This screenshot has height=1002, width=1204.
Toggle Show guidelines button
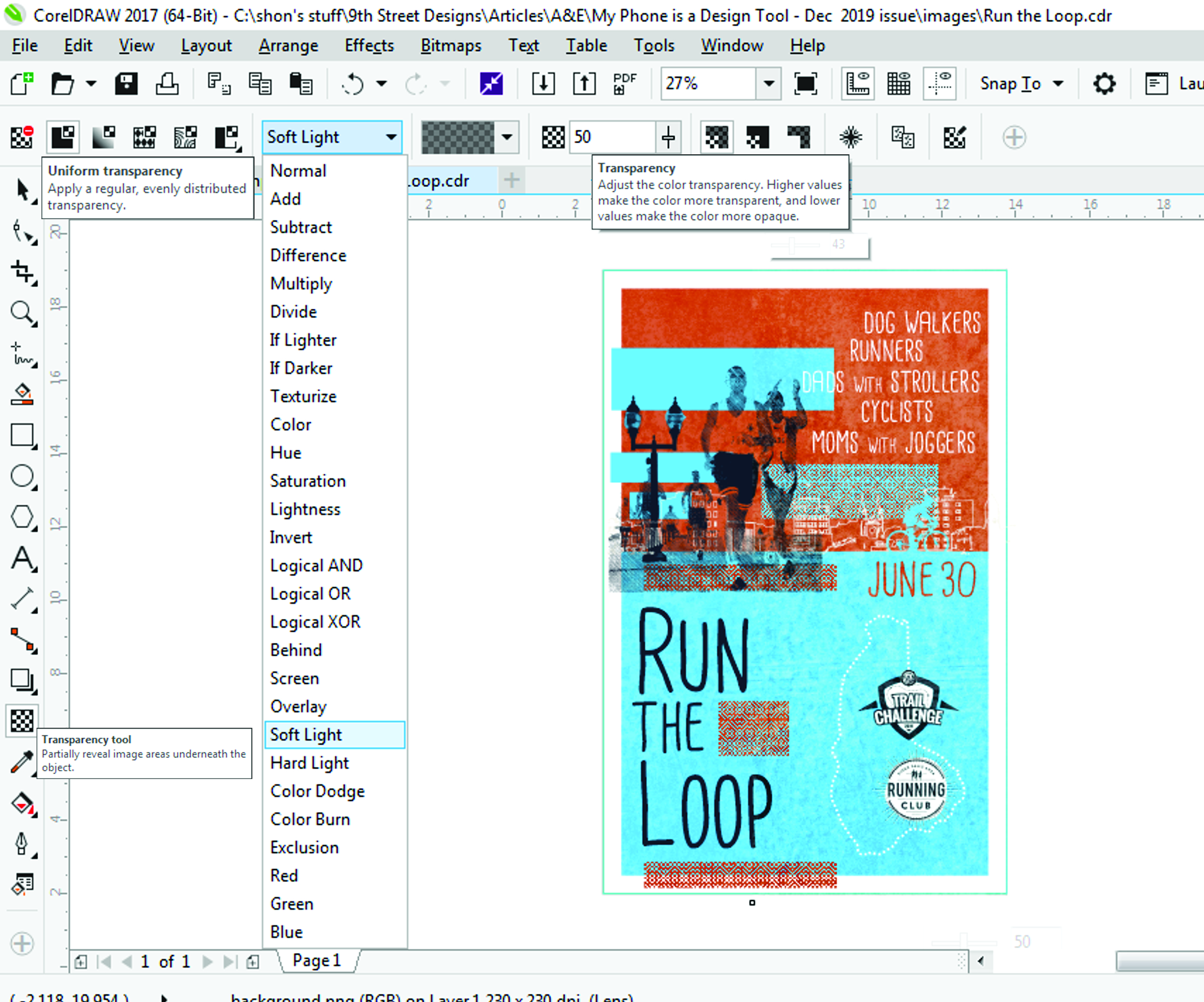coord(940,84)
